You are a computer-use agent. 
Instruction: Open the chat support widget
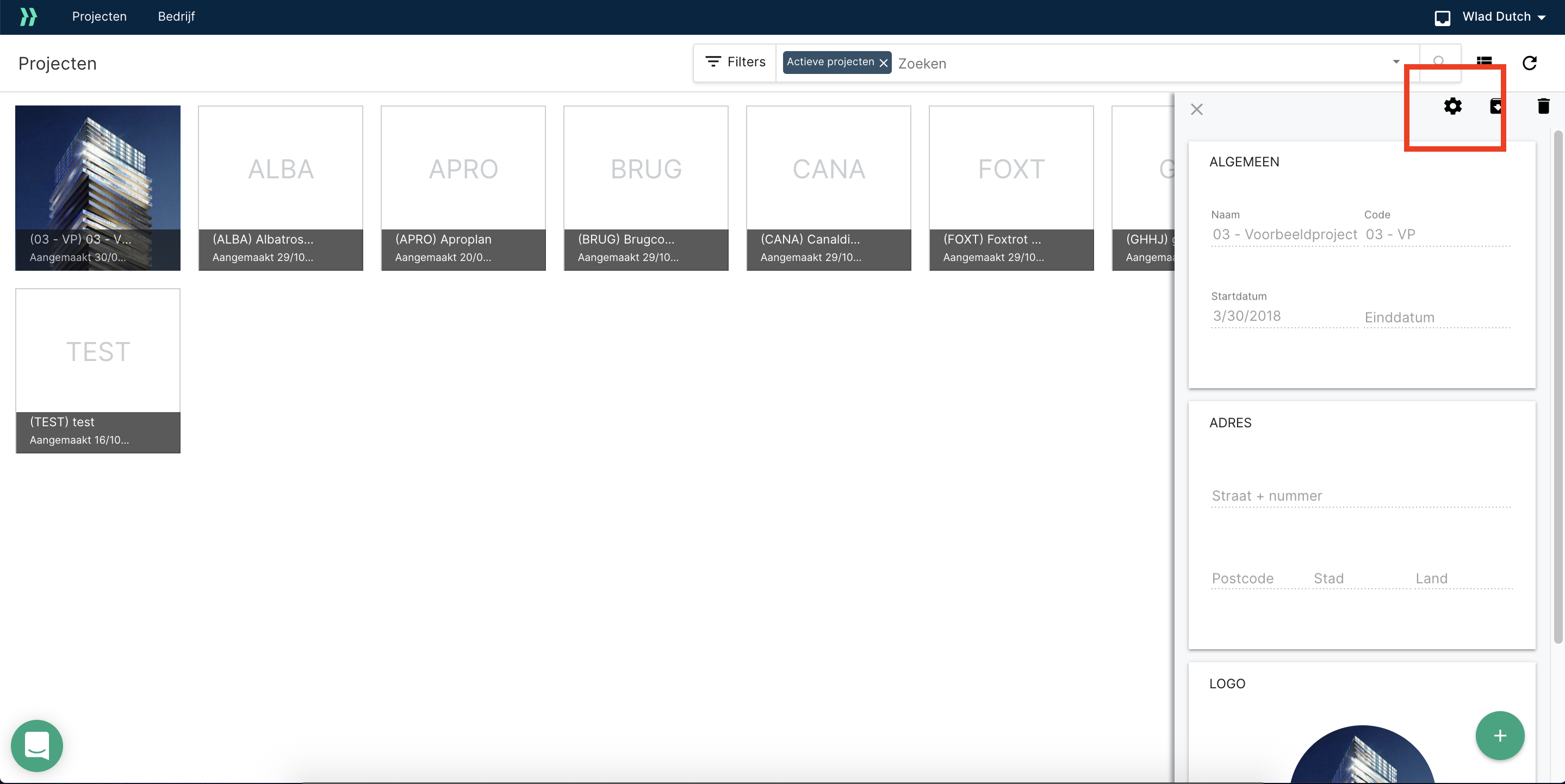[x=37, y=746]
